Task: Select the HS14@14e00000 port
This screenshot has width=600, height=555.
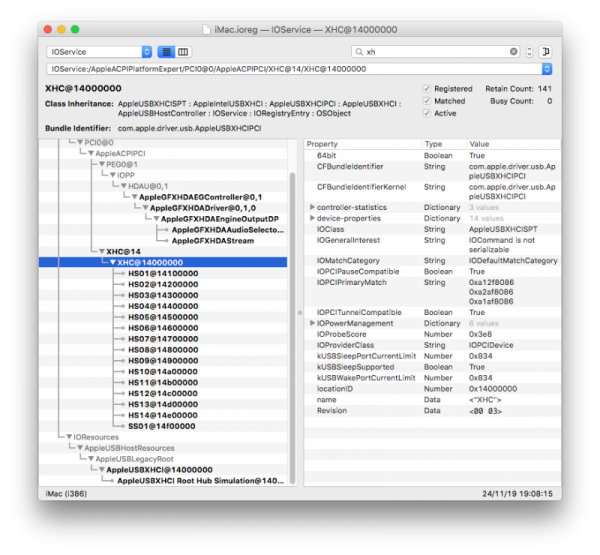Action: pos(163,415)
